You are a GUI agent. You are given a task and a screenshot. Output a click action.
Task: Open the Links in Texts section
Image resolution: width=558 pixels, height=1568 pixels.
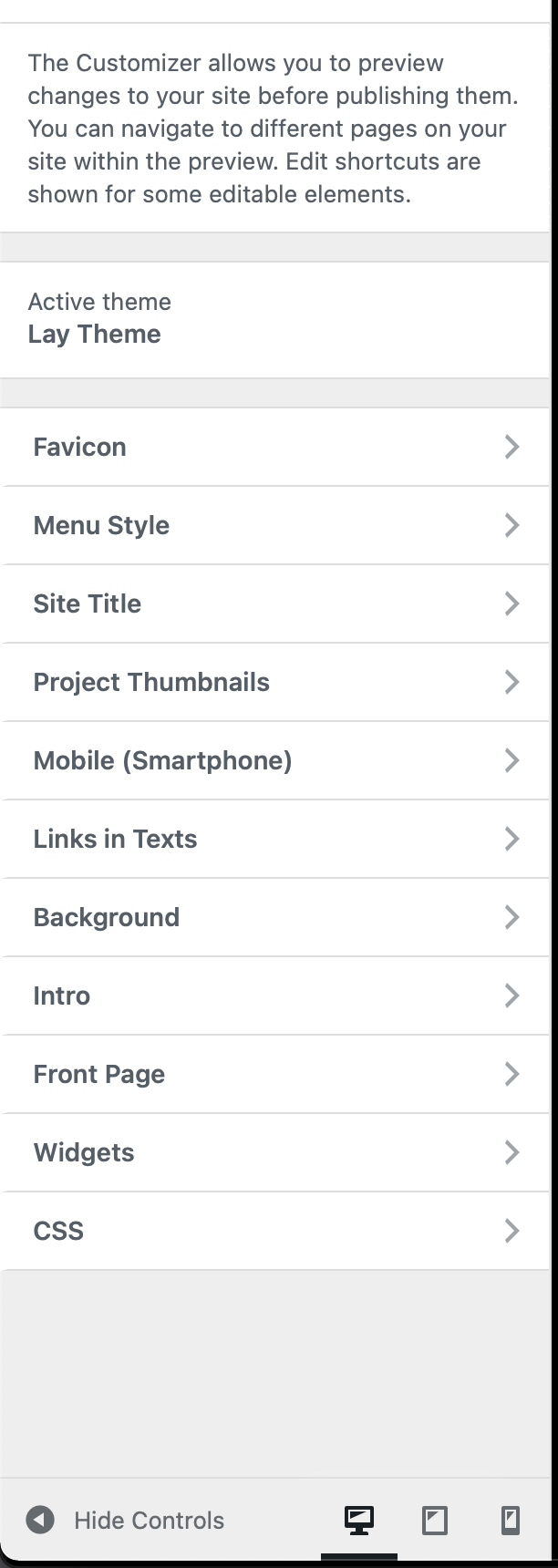pyautogui.click(x=115, y=839)
